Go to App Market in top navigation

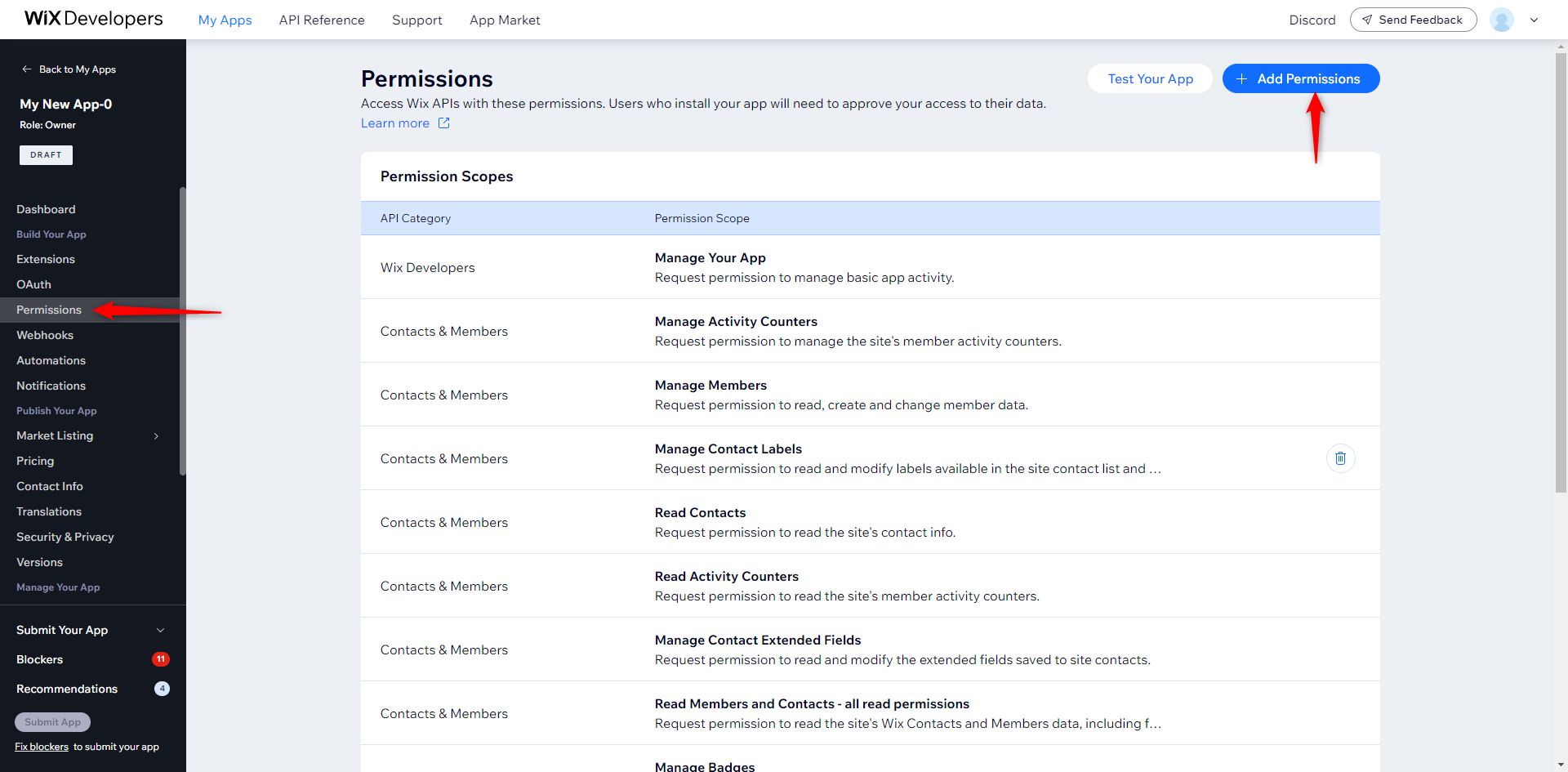(x=505, y=20)
